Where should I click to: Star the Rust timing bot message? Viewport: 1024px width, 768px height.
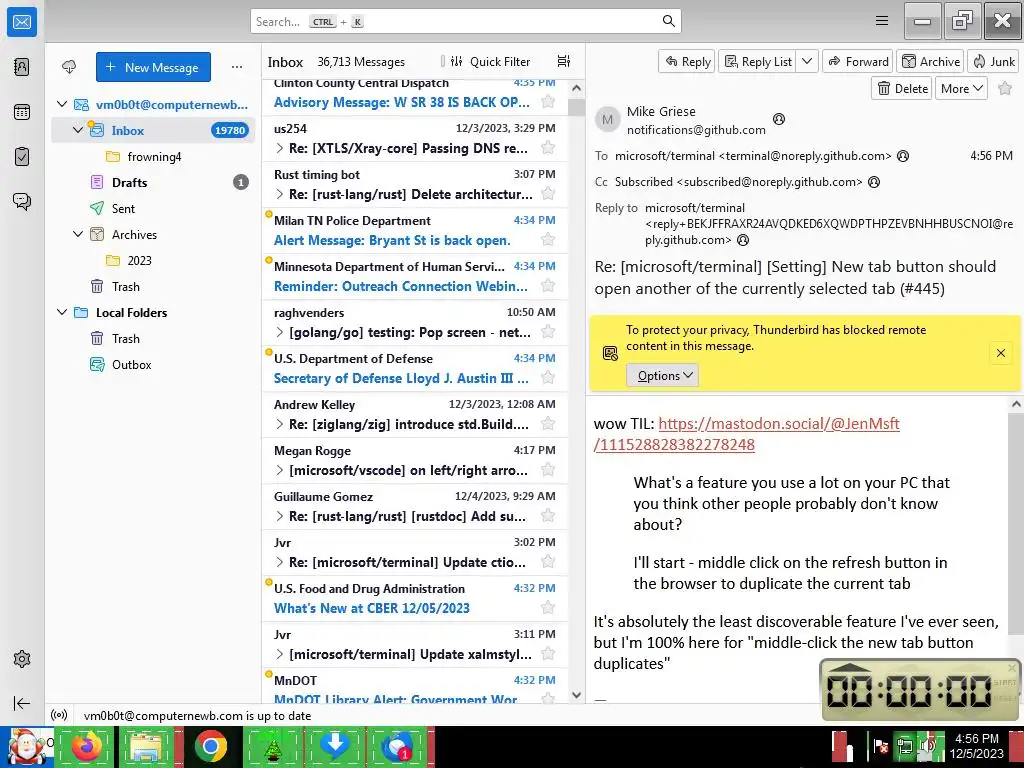[x=549, y=193]
